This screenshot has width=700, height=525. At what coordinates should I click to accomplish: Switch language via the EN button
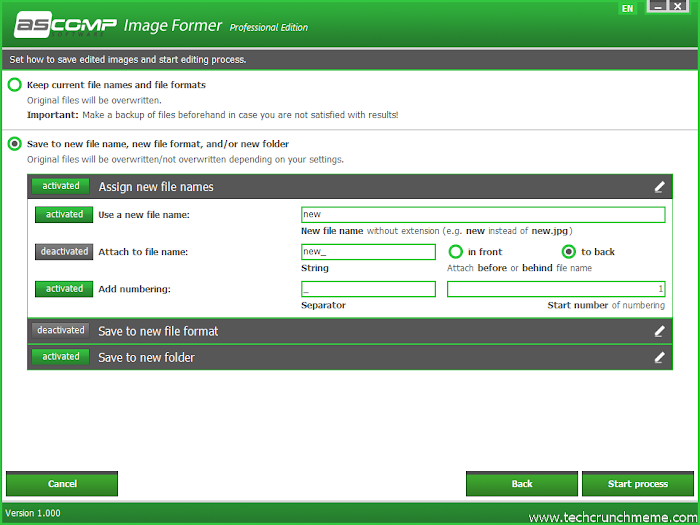(627, 8)
